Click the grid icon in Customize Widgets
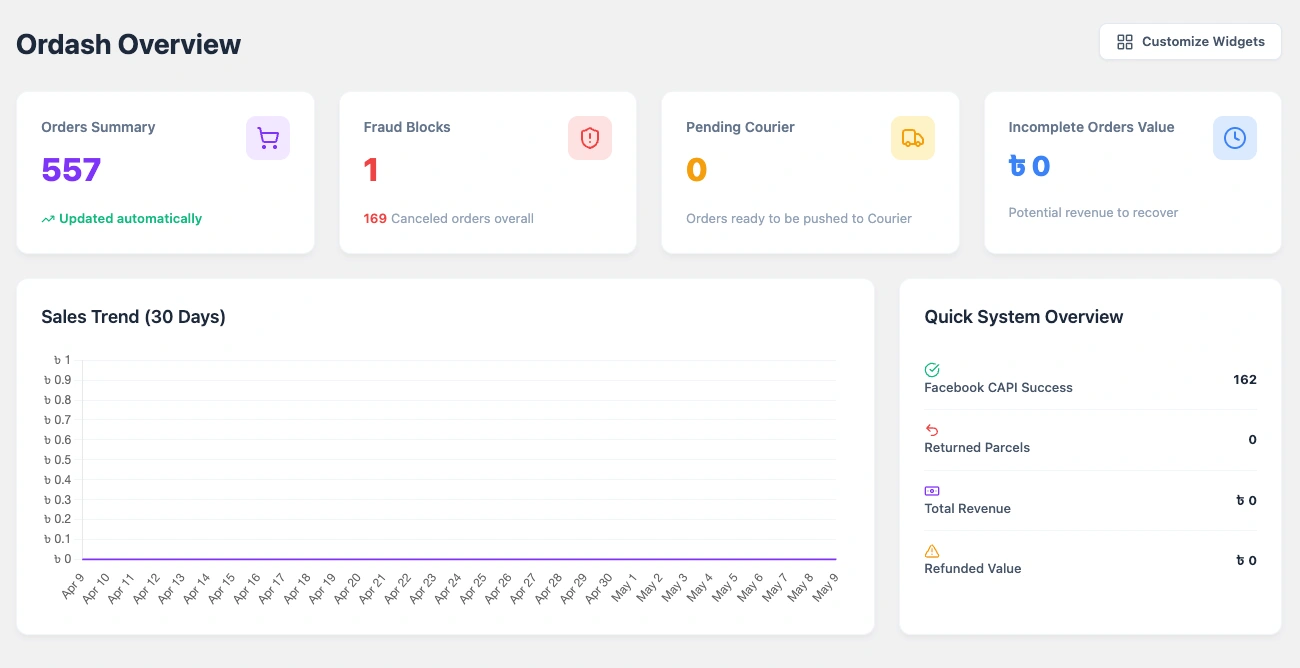The height and width of the screenshot is (668, 1300). tap(1125, 42)
